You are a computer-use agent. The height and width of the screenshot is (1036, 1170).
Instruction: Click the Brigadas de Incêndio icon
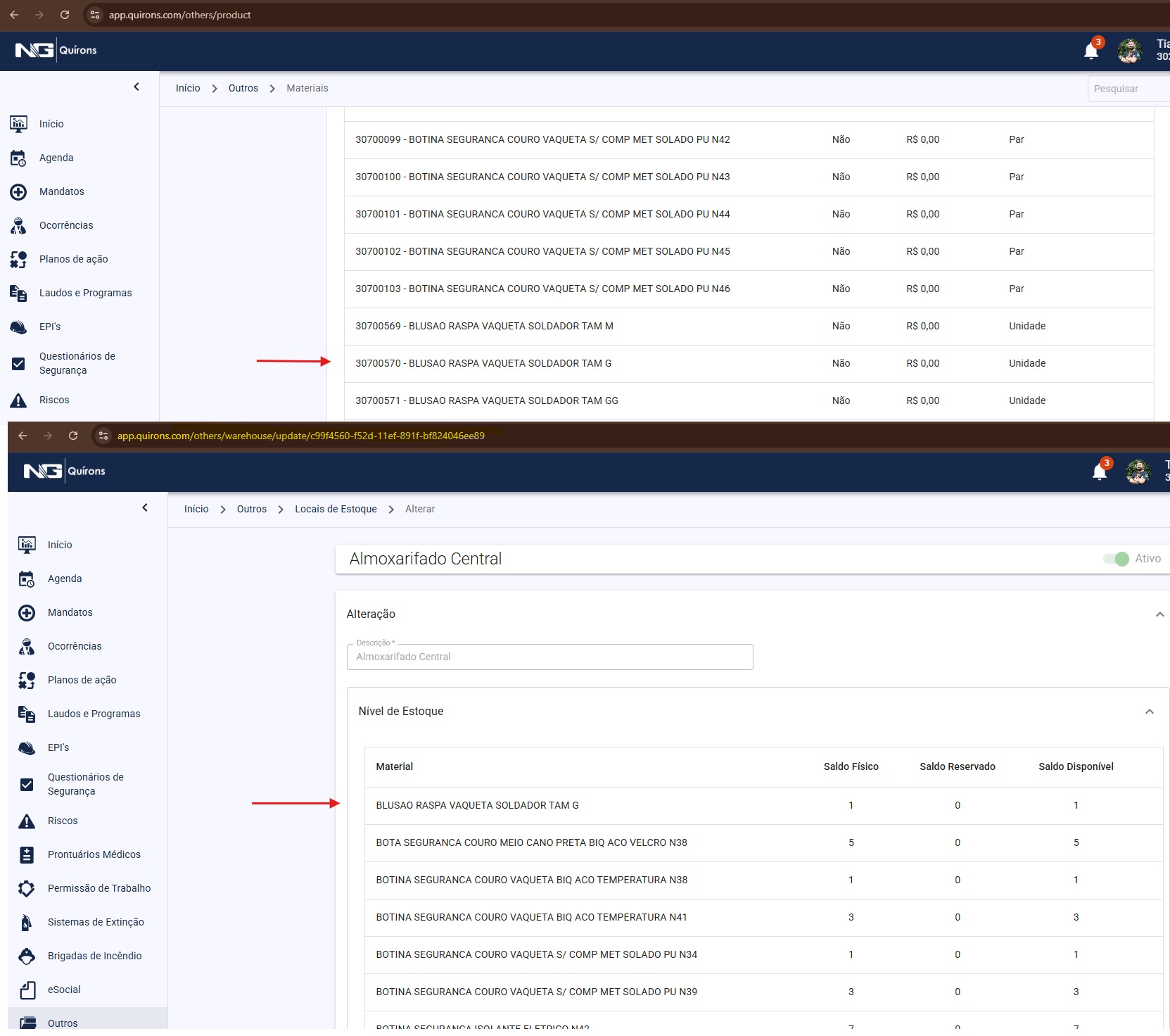pyautogui.click(x=27, y=956)
